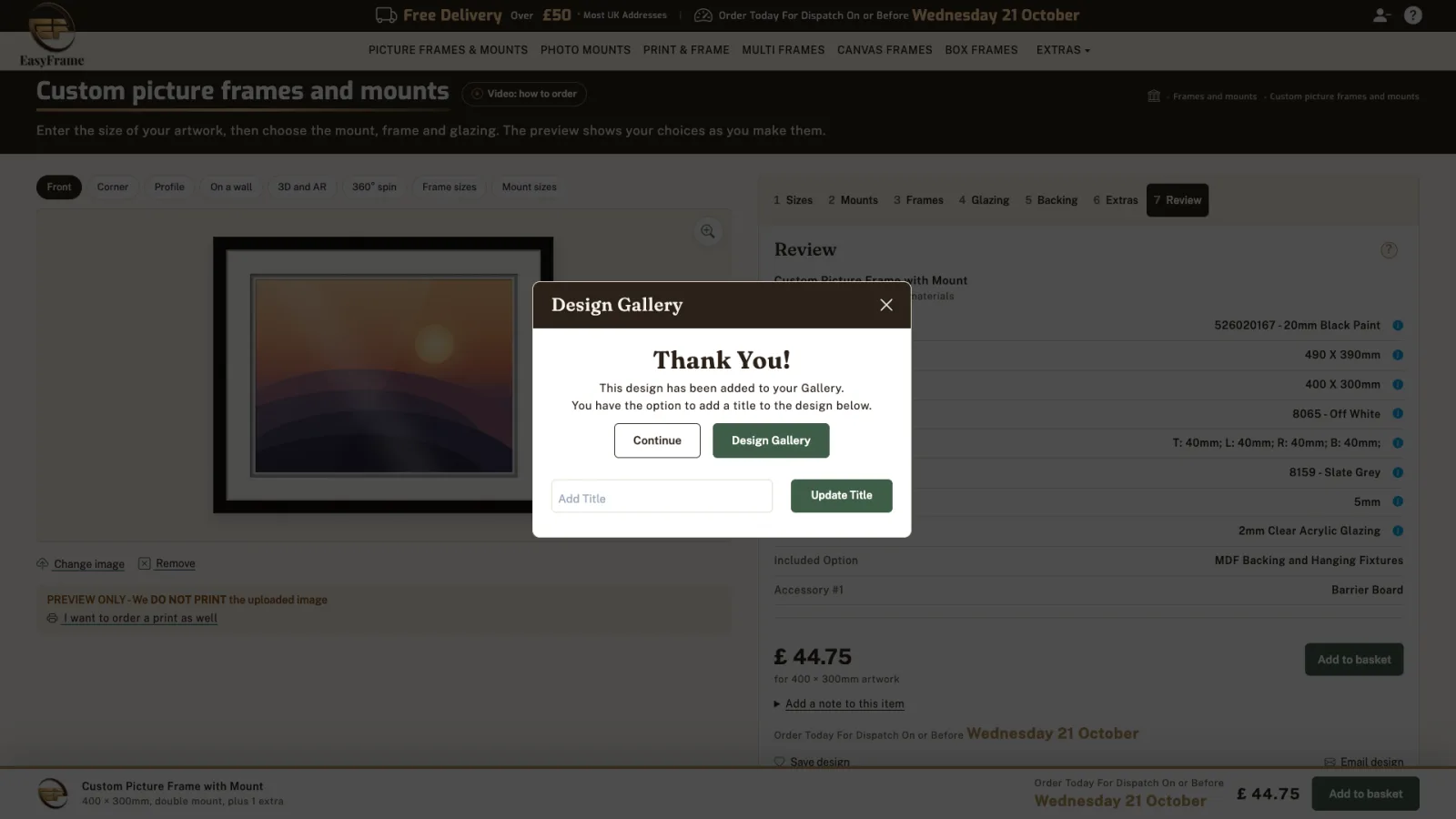Open the 360° spin view

tap(374, 187)
